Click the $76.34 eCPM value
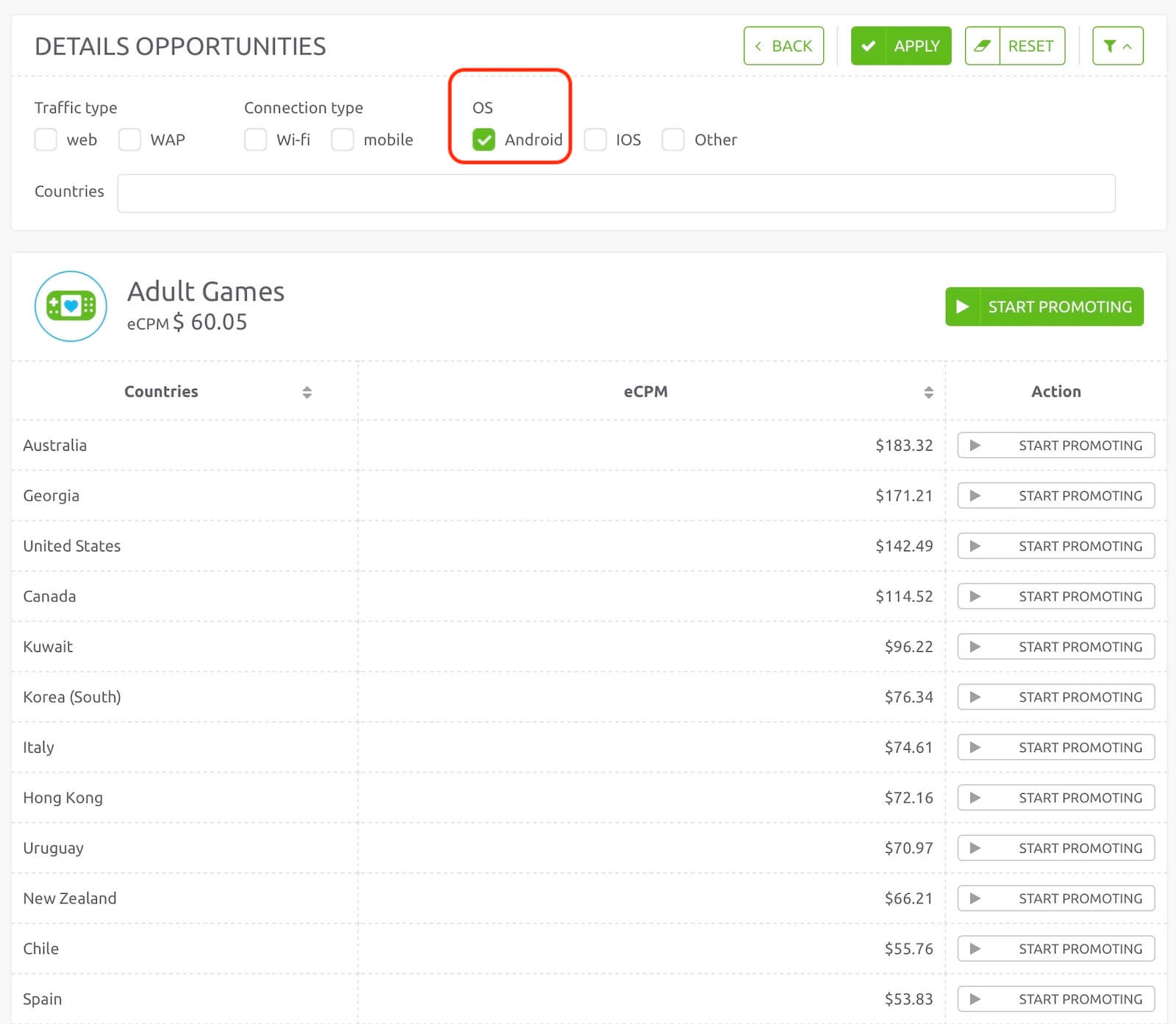Screen dimensions: 1176x1024 coord(908,697)
